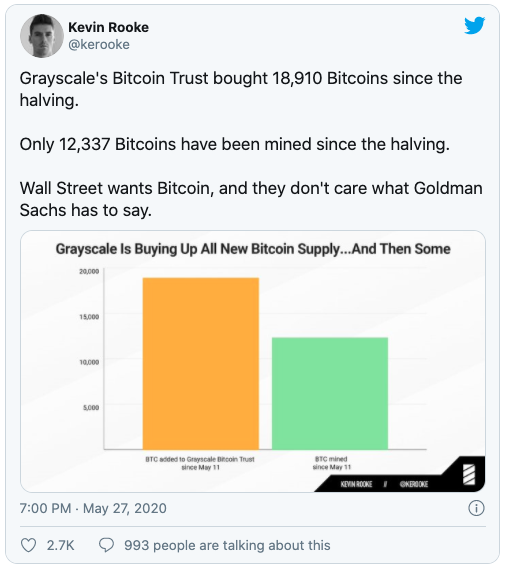The image size is (507, 569).
Task: Click the striped logo in chart corner
Action: (x=469, y=475)
